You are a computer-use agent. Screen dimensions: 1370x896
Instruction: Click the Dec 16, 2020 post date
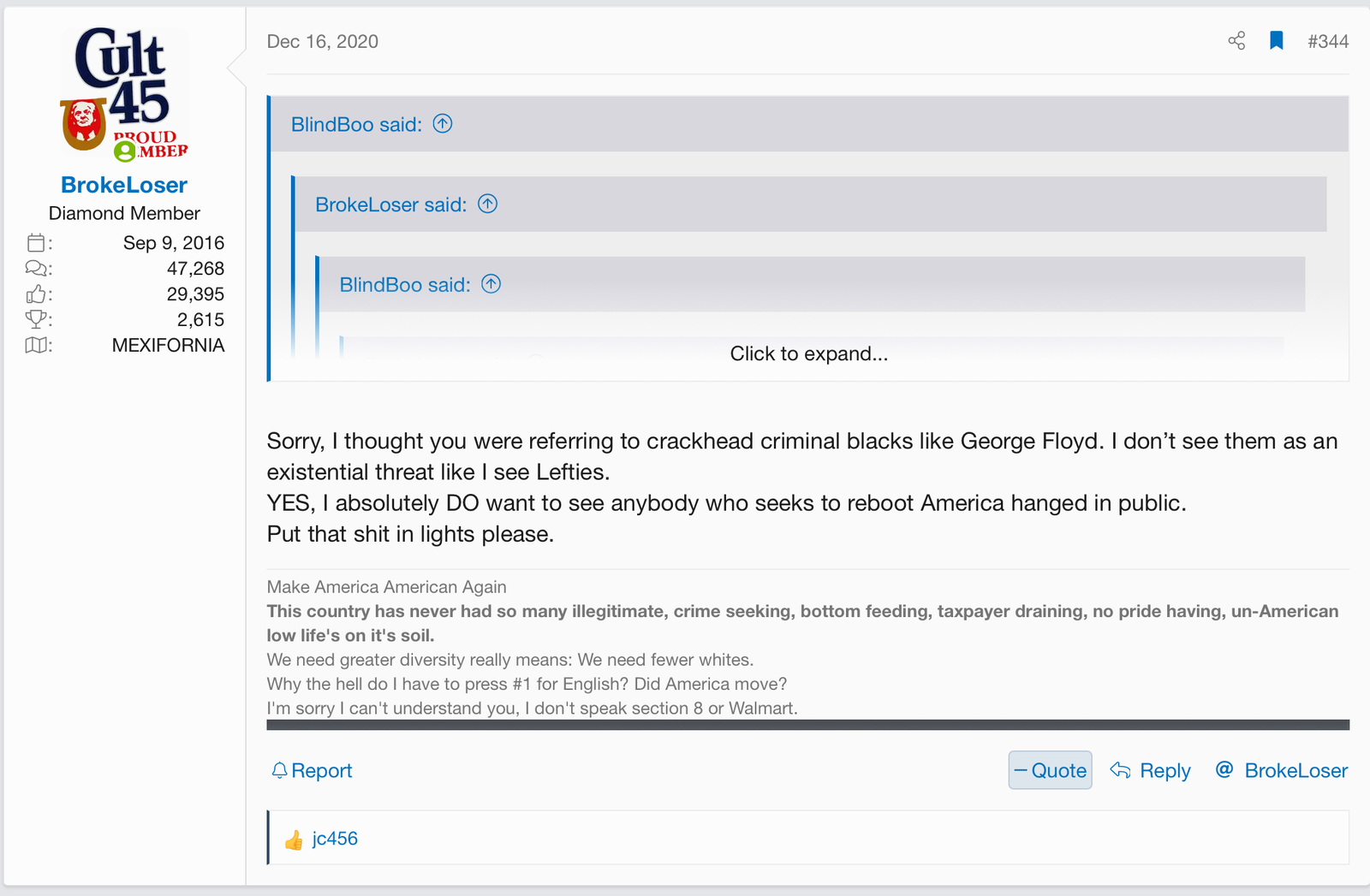[322, 41]
